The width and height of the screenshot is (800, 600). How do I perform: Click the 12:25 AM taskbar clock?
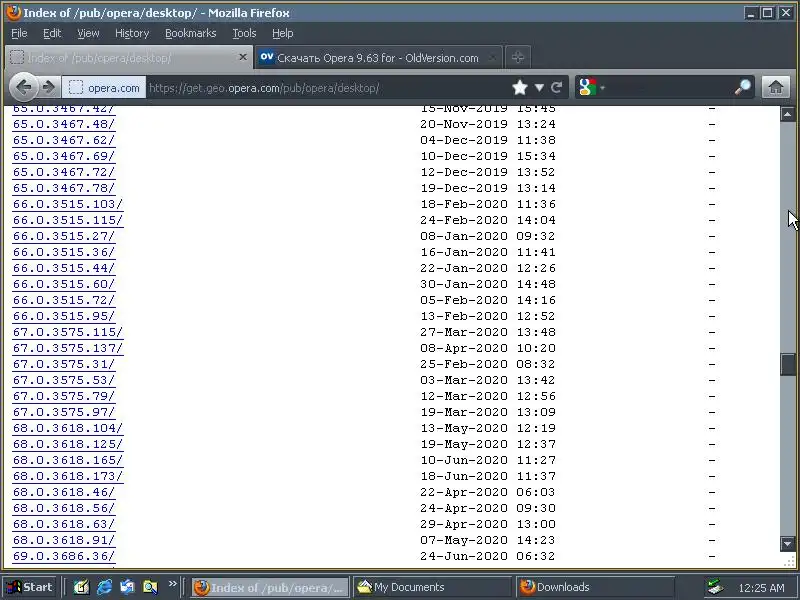[761, 588]
